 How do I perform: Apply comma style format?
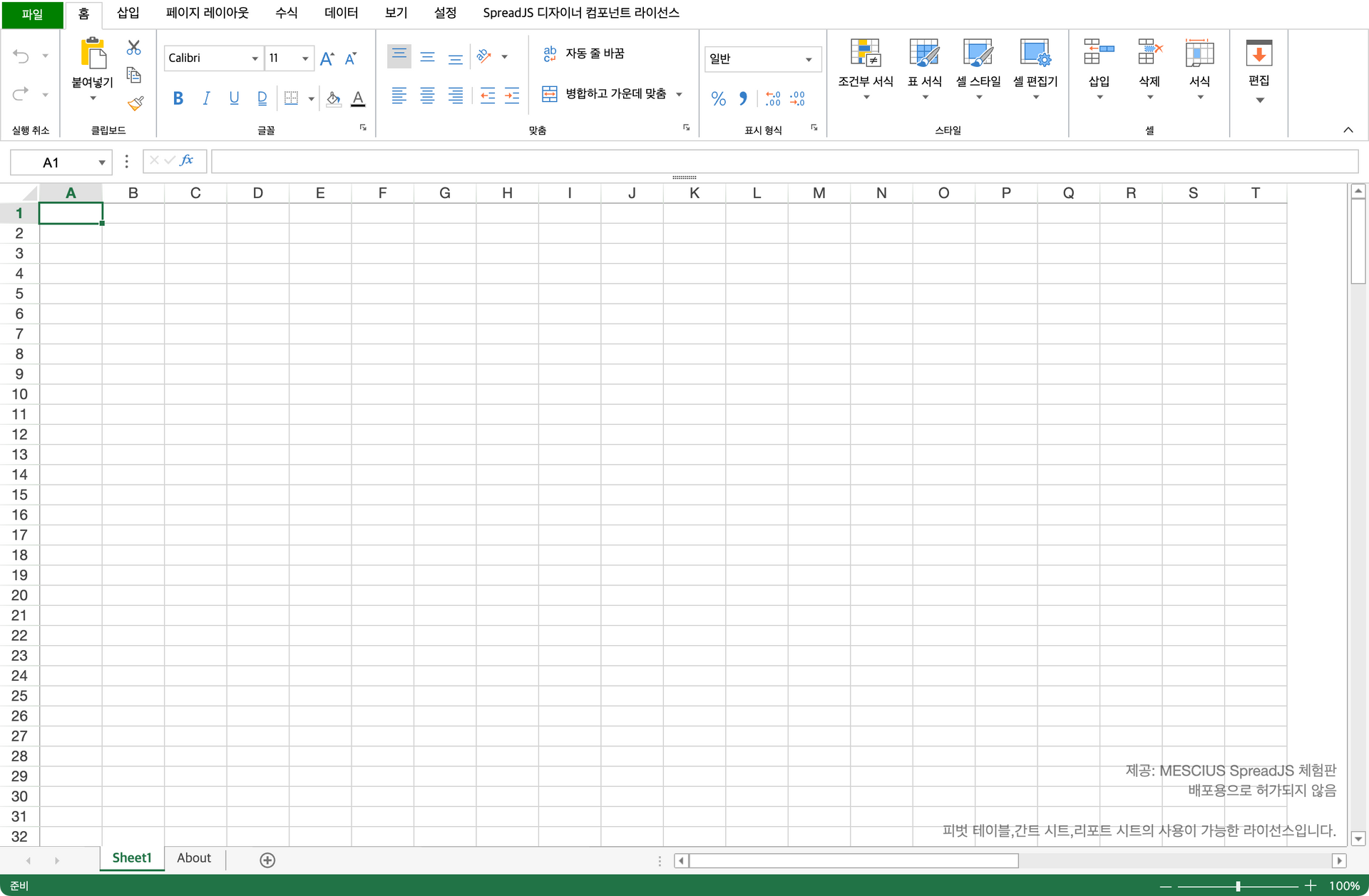click(x=743, y=98)
